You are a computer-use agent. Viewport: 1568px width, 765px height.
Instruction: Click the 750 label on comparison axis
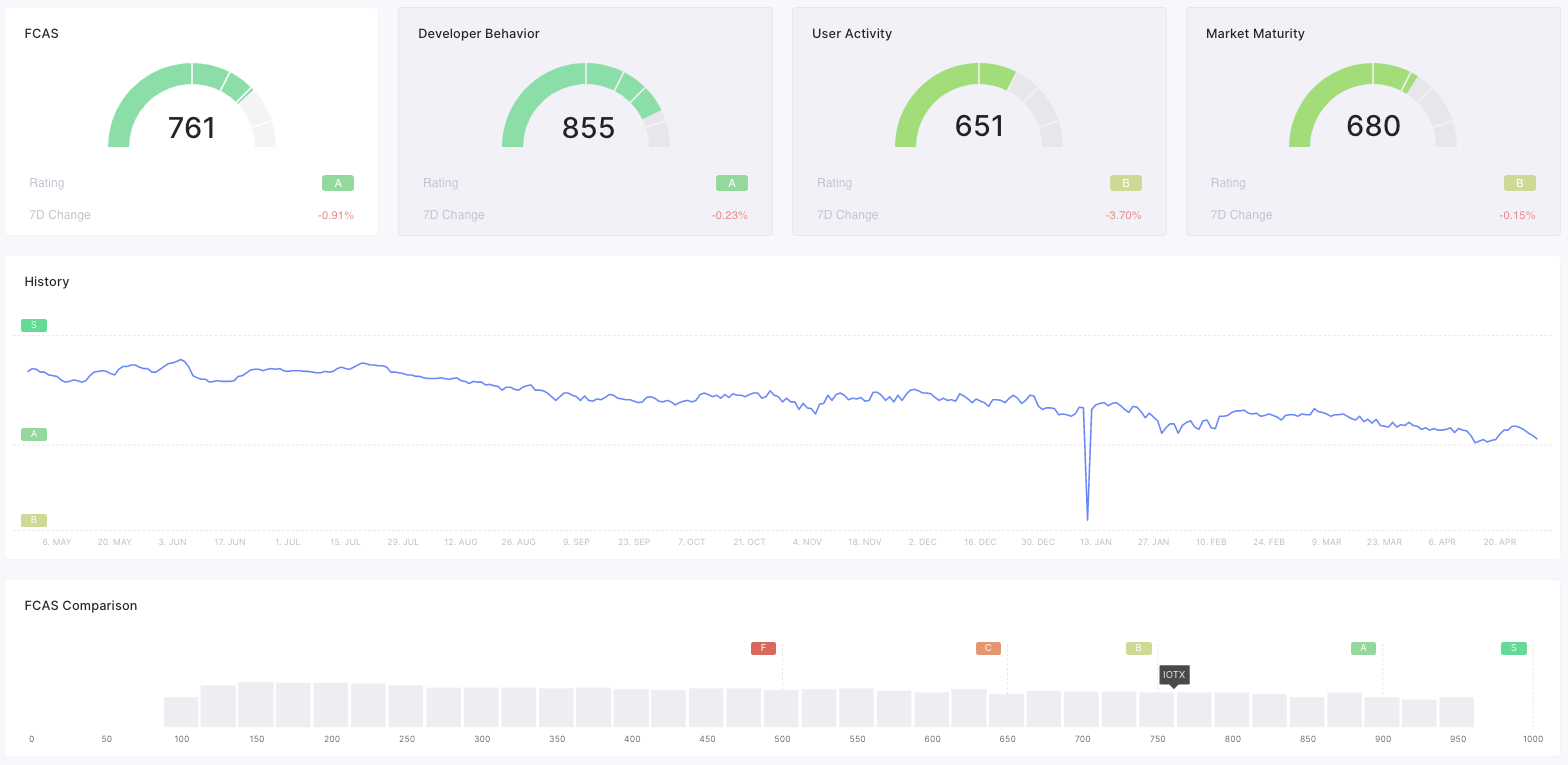(1158, 739)
